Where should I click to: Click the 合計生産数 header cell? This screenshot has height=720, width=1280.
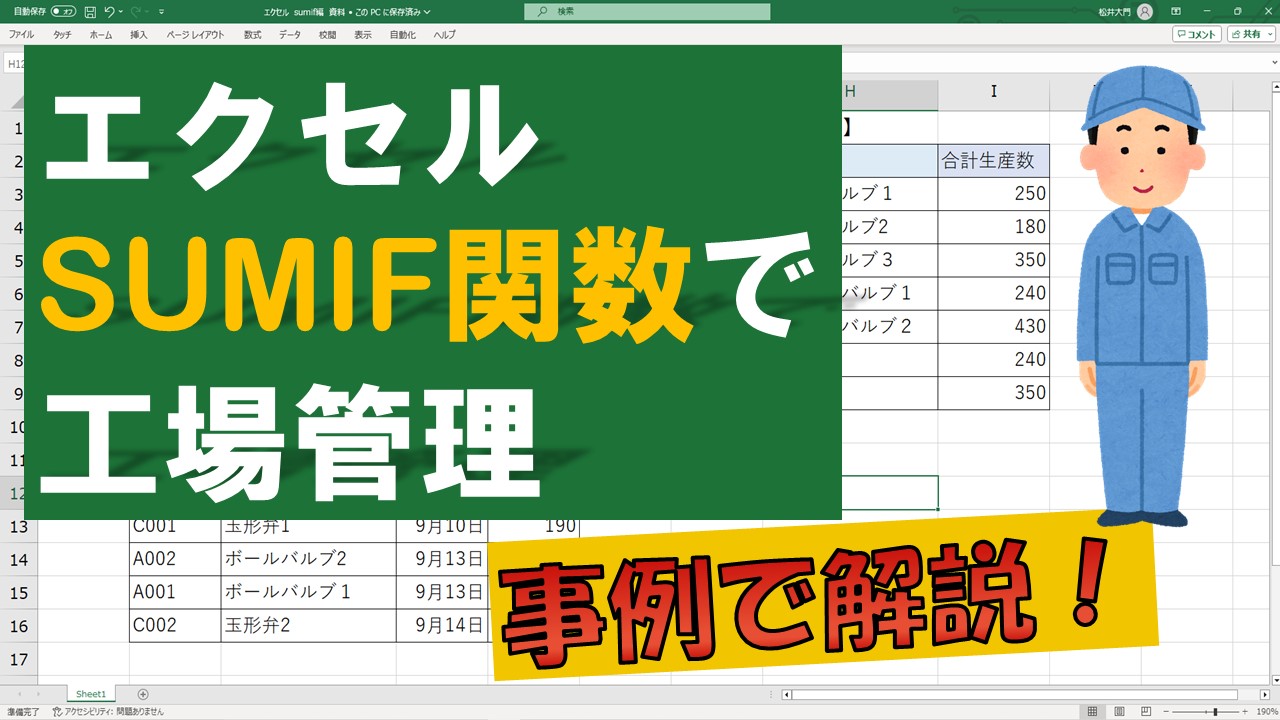pyautogui.click(x=994, y=160)
